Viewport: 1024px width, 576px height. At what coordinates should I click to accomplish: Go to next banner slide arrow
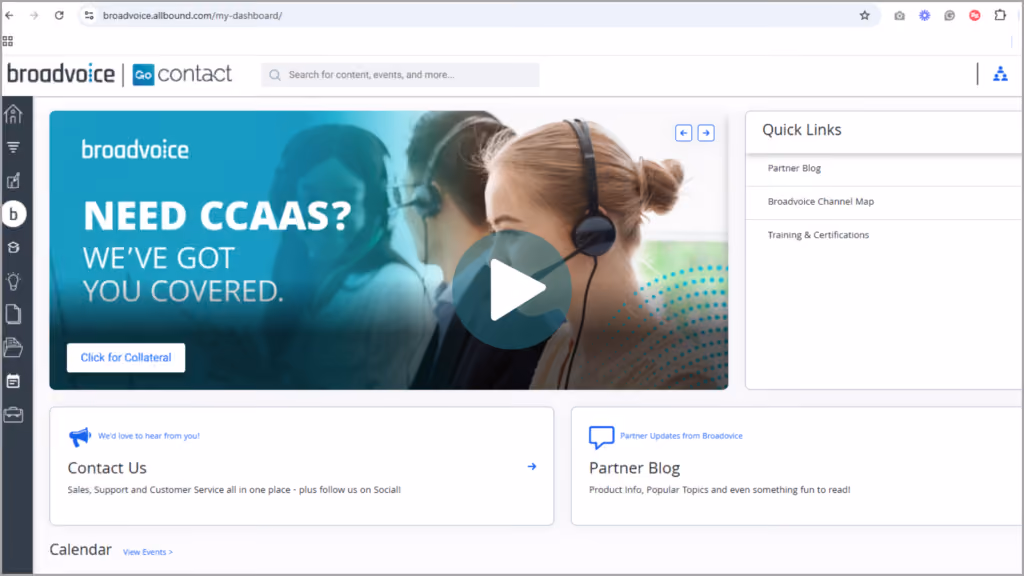point(706,133)
